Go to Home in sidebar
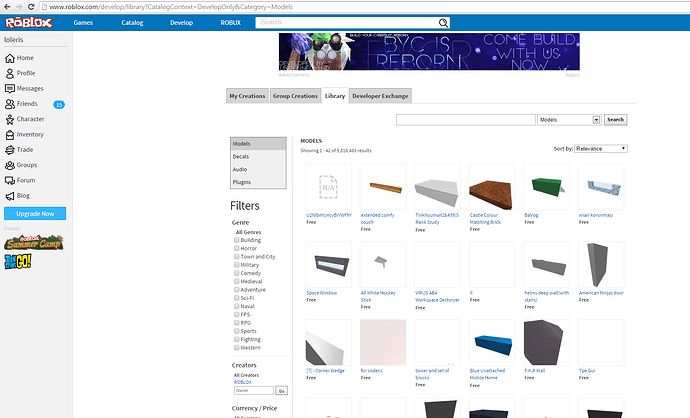The height and width of the screenshot is (418, 690). (19, 58)
